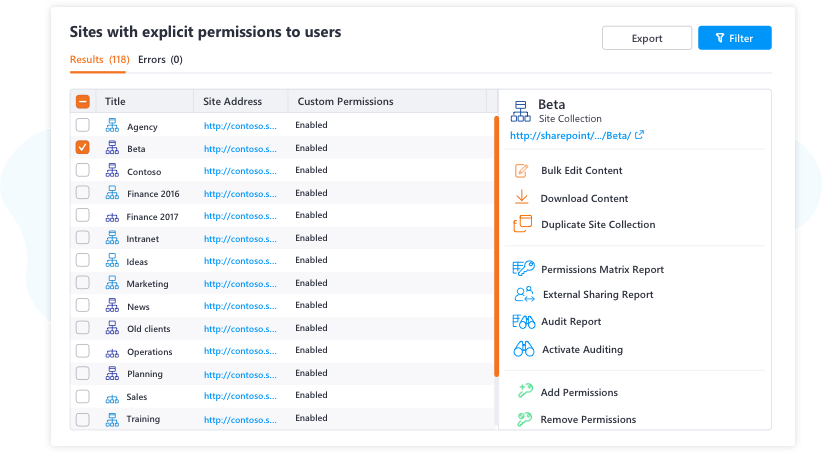Select the Results (118) tab
Viewport: 822px width, 453px height.
click(x=100, y=59)
